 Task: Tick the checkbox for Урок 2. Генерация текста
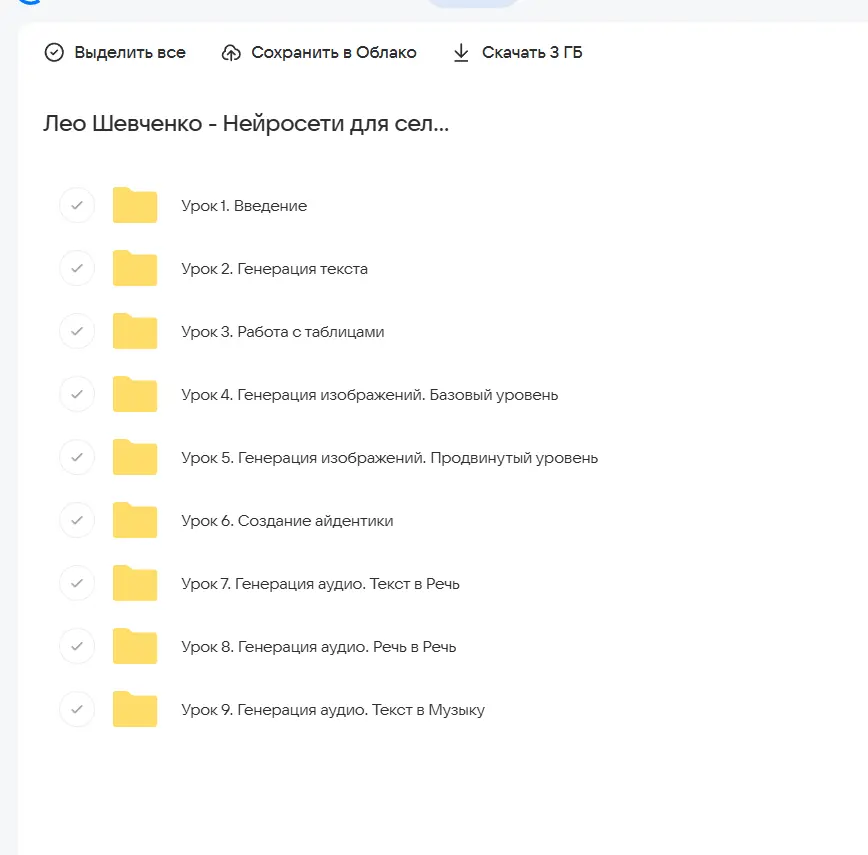(77, 269)
